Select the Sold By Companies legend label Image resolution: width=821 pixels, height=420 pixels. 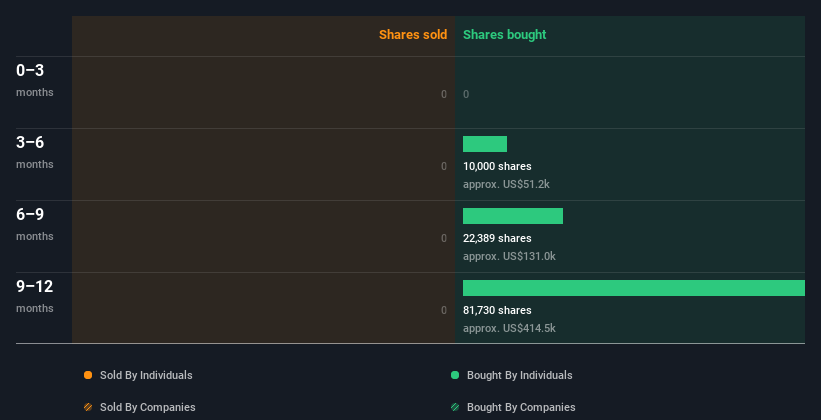click(x=148, y=407)
